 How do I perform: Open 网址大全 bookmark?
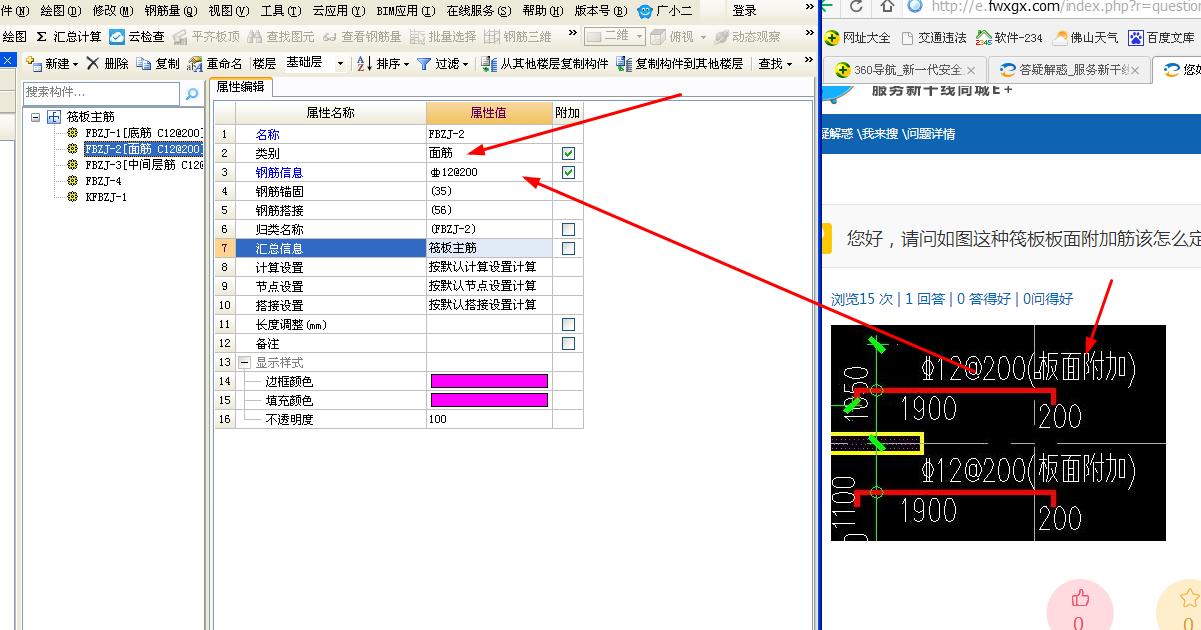[x=858, y=38]
